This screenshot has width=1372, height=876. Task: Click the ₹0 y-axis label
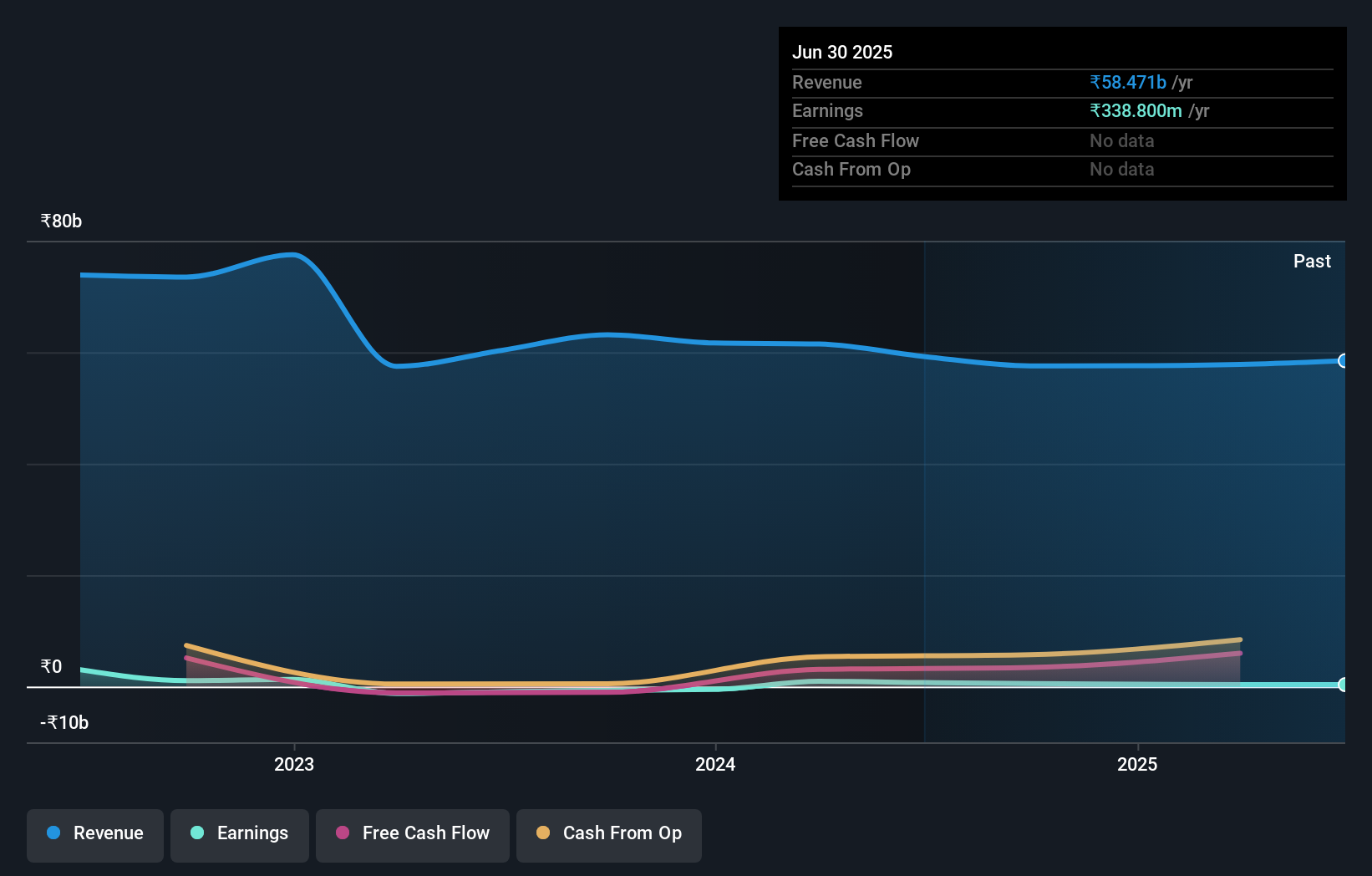[x=51, y=666]
